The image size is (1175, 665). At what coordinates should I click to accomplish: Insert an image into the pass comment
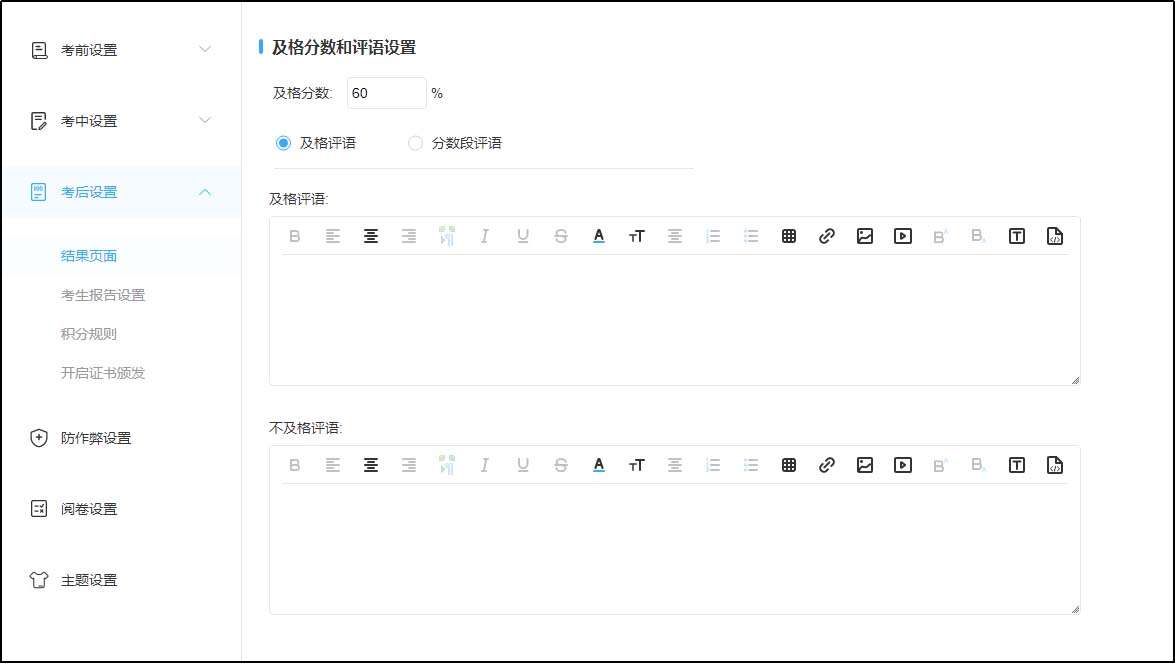pos(864,236)
